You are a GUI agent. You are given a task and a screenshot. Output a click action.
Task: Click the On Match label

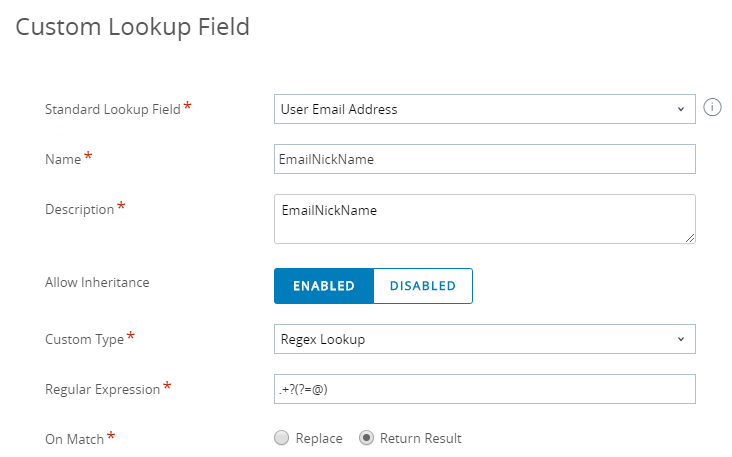[74, 438]
